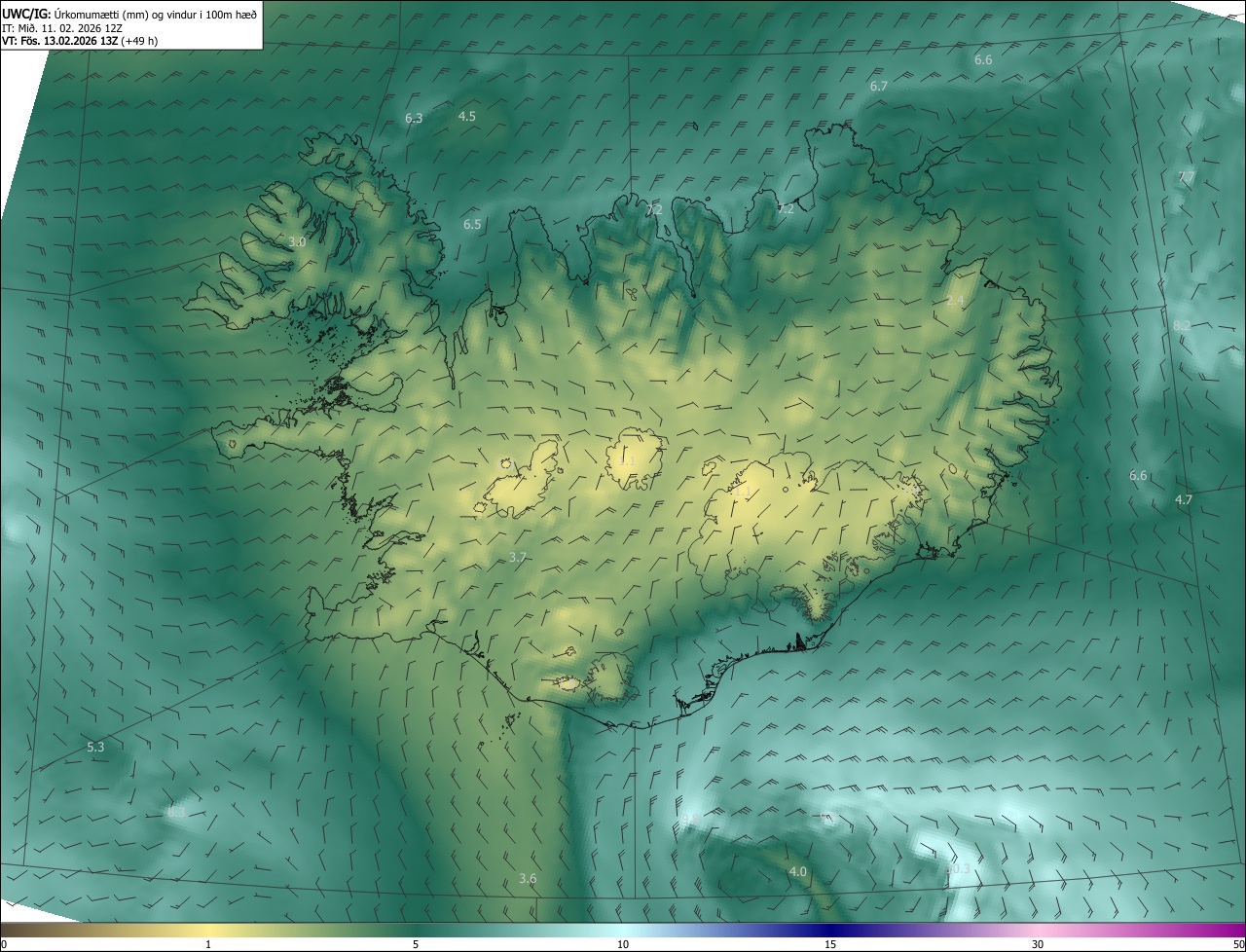The width and height of the screenshot is (1246, 952).
Task: Click the 7.7 value label
Action: click(x=1187, y=176)
